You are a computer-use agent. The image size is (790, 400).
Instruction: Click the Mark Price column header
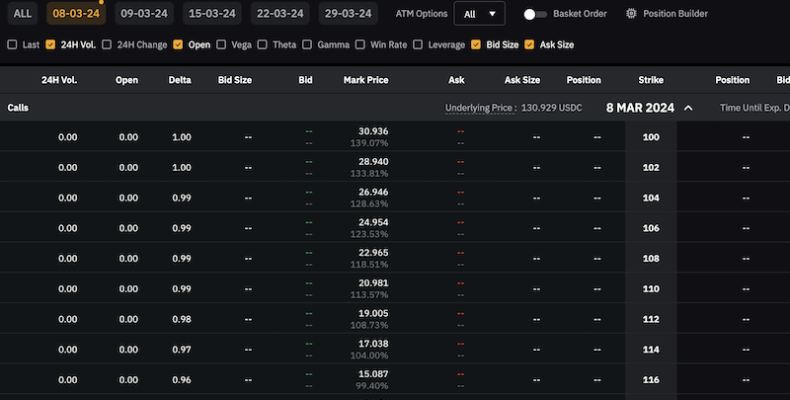click(x=365, y=80)
